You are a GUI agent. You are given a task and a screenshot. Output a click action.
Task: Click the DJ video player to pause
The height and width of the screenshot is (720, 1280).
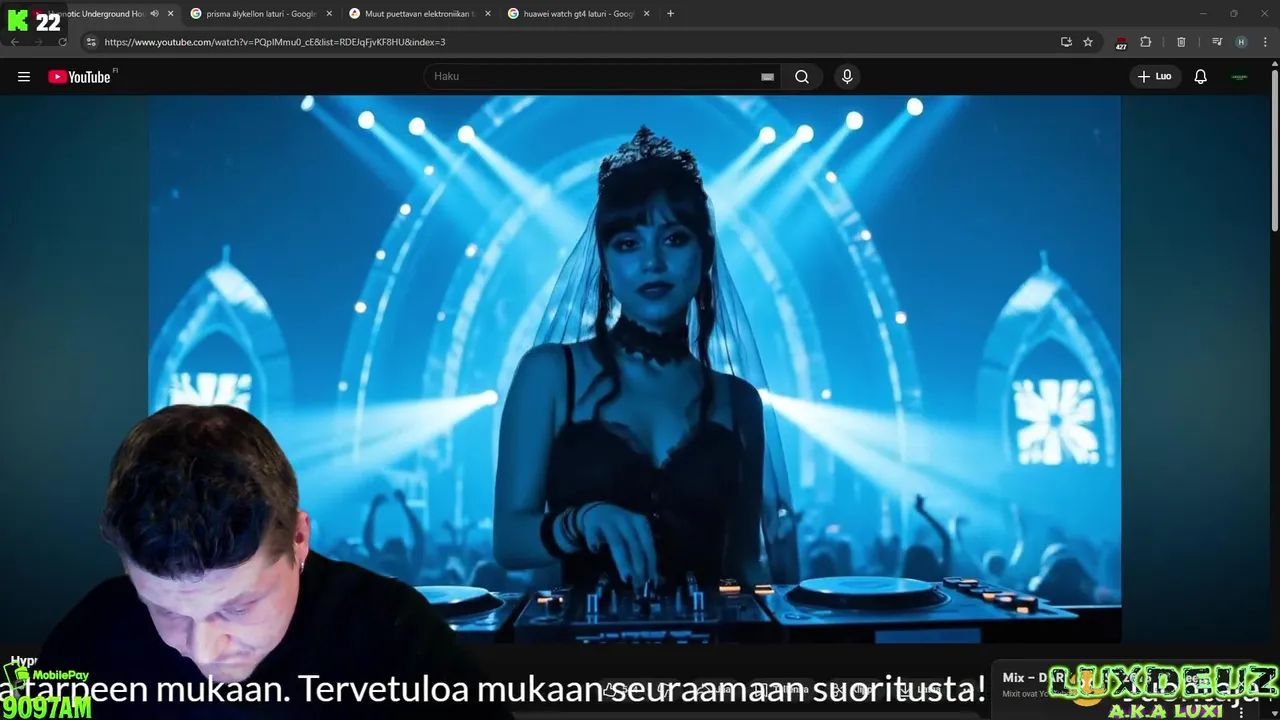pos(635,369)
